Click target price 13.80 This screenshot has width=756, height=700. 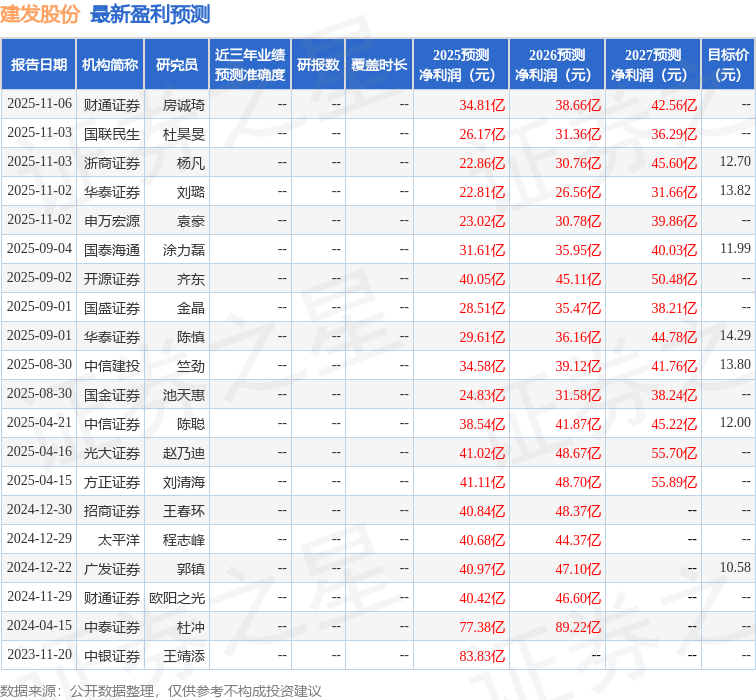tap(735, 364)
